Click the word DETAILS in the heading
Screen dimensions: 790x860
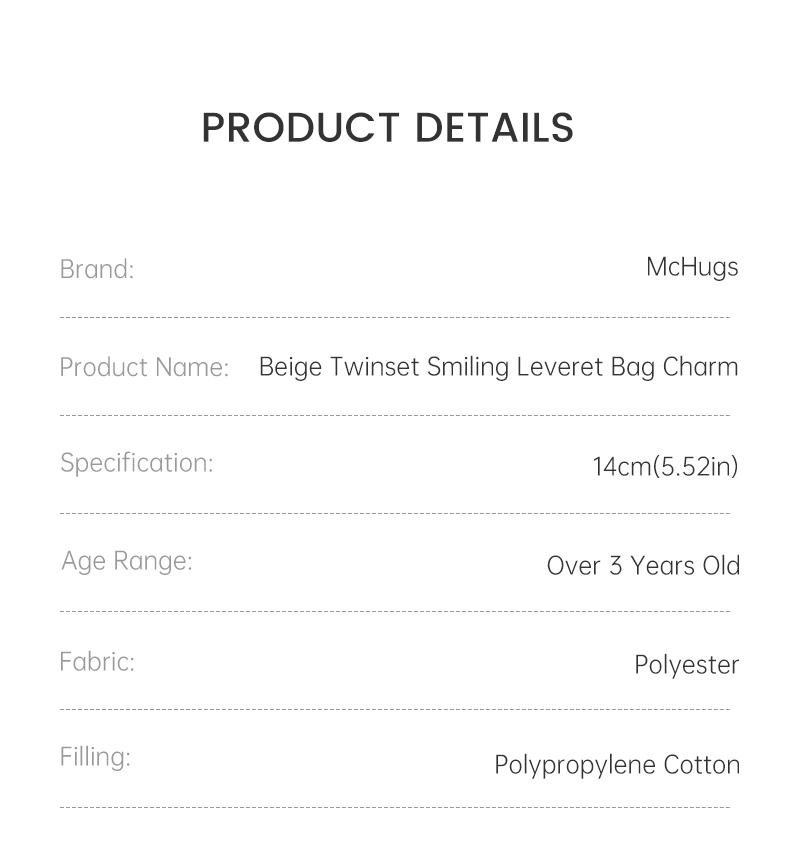pos(494,128)
